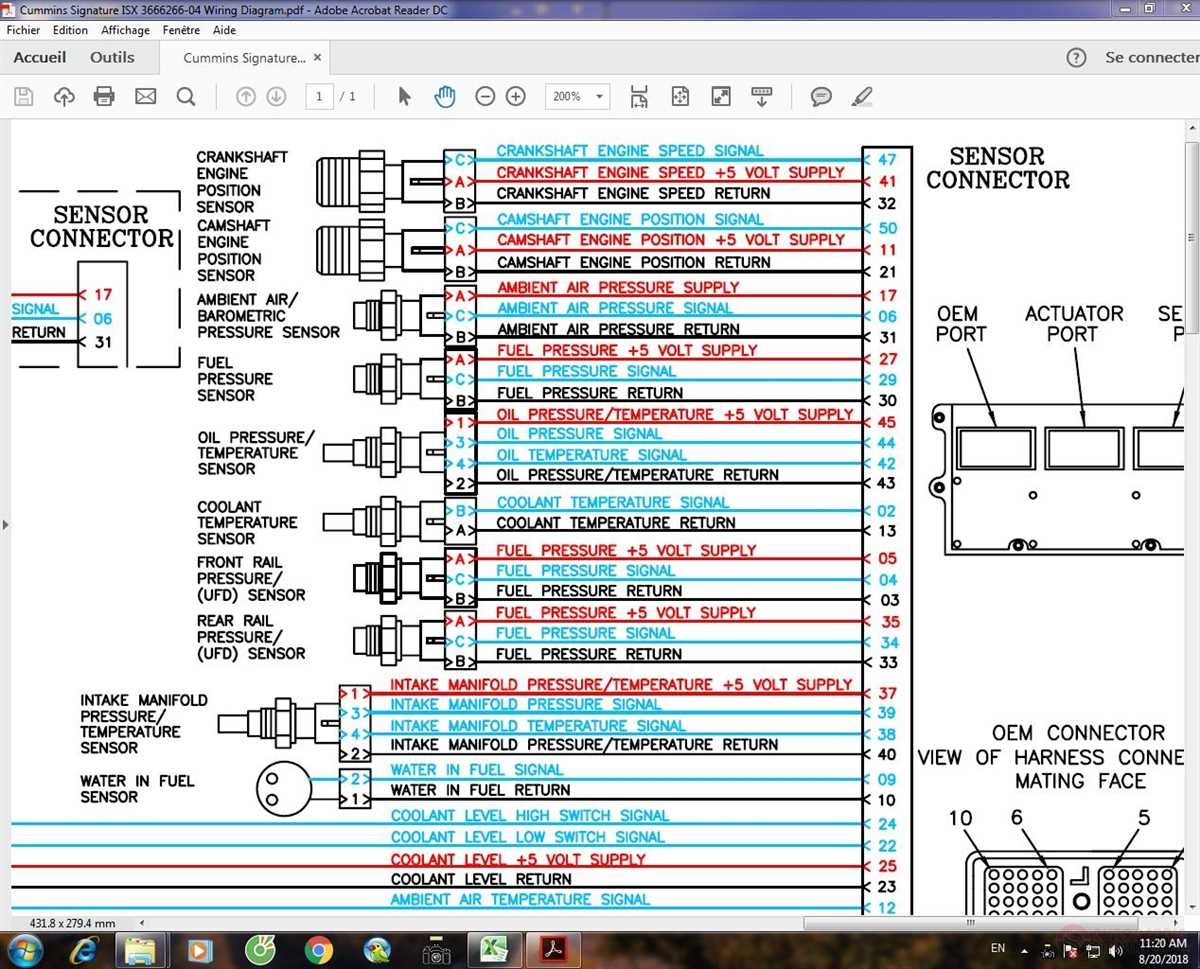The width and height of the screenshot is (1200, 969).
Task: Select the arrow selection tool
Action: point(404,96)
